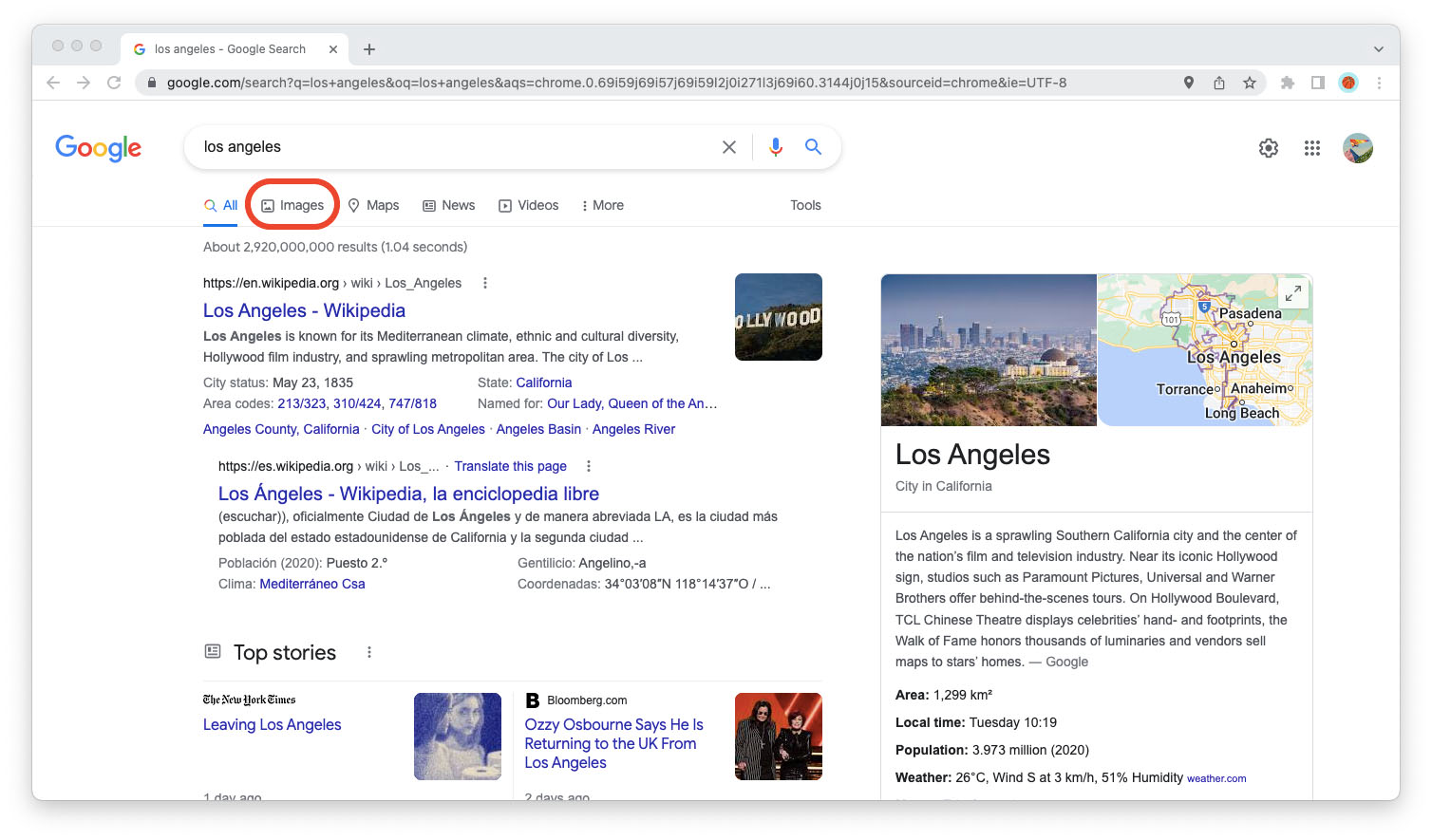The width and height of the screenshot is (1432, 840).
Task: Open a new tab with plus button
Action: (x=369, y=49)
